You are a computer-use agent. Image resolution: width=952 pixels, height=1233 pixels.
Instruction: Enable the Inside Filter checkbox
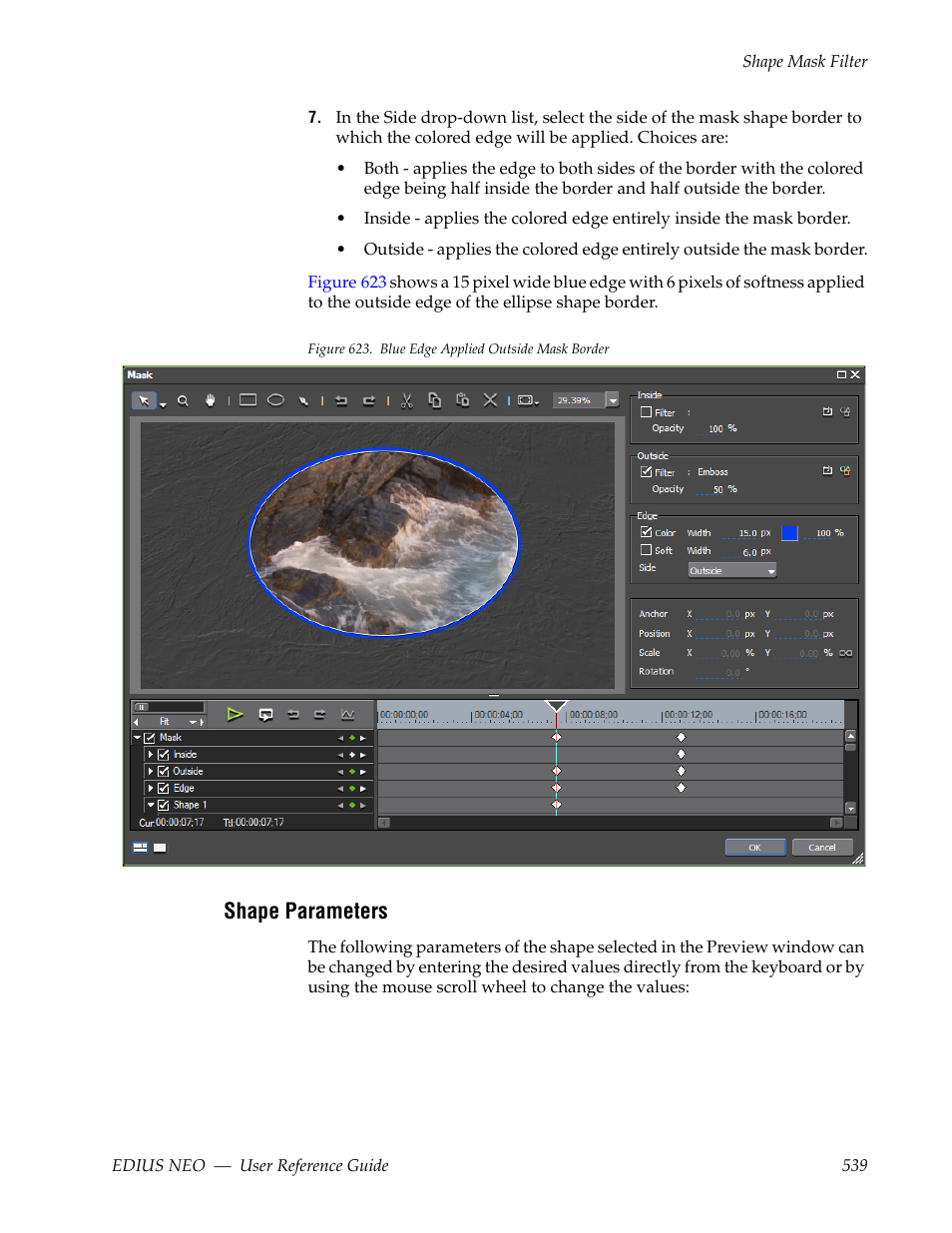point(646,412)
